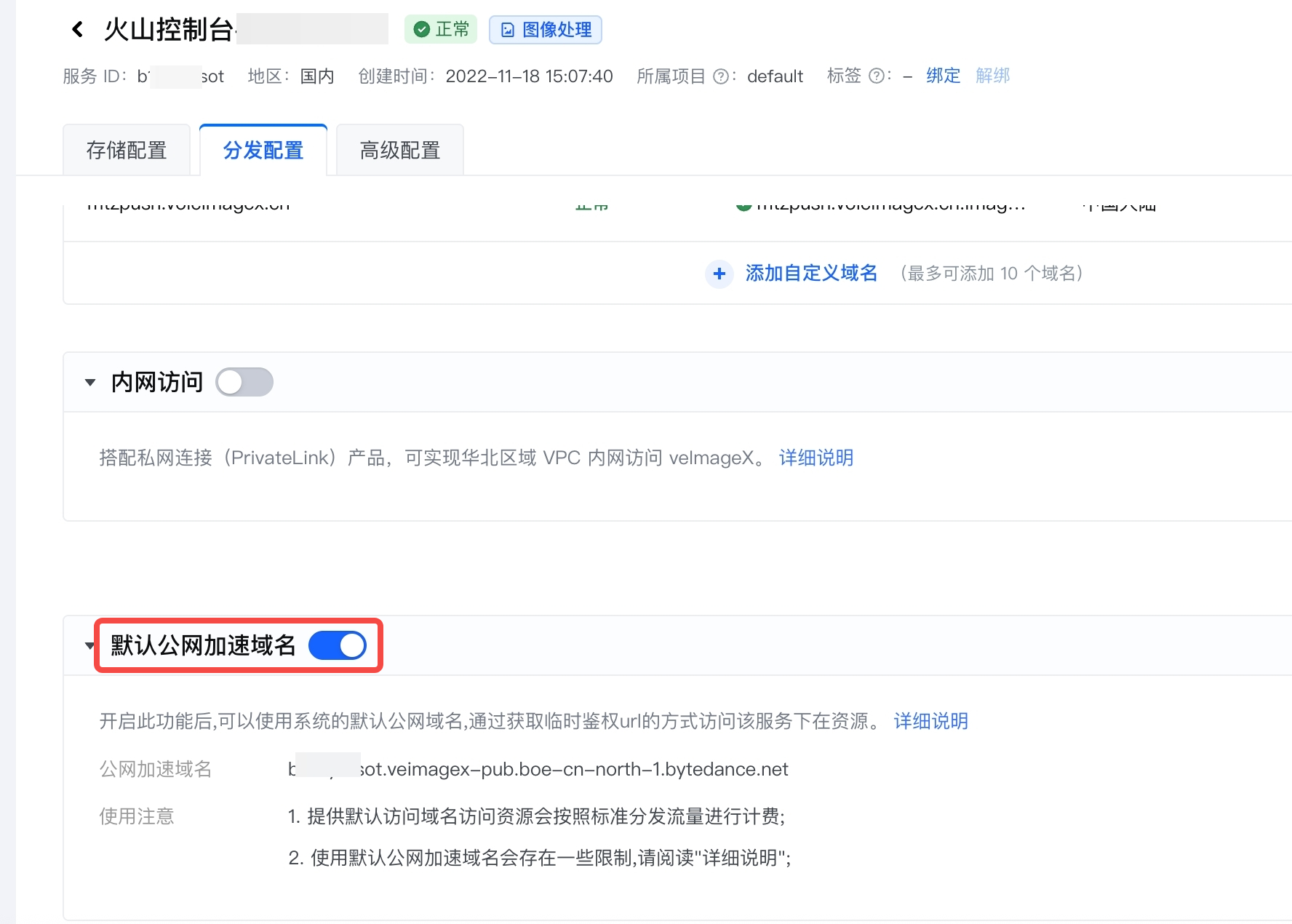Click the green check icon in 正常 badge

coord(421,30)
